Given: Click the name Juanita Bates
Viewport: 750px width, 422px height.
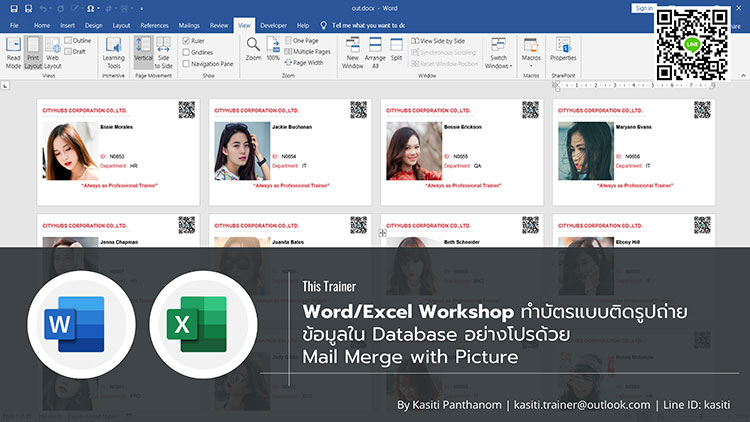Looking at the screenshot, I should (x=288, y=242).
